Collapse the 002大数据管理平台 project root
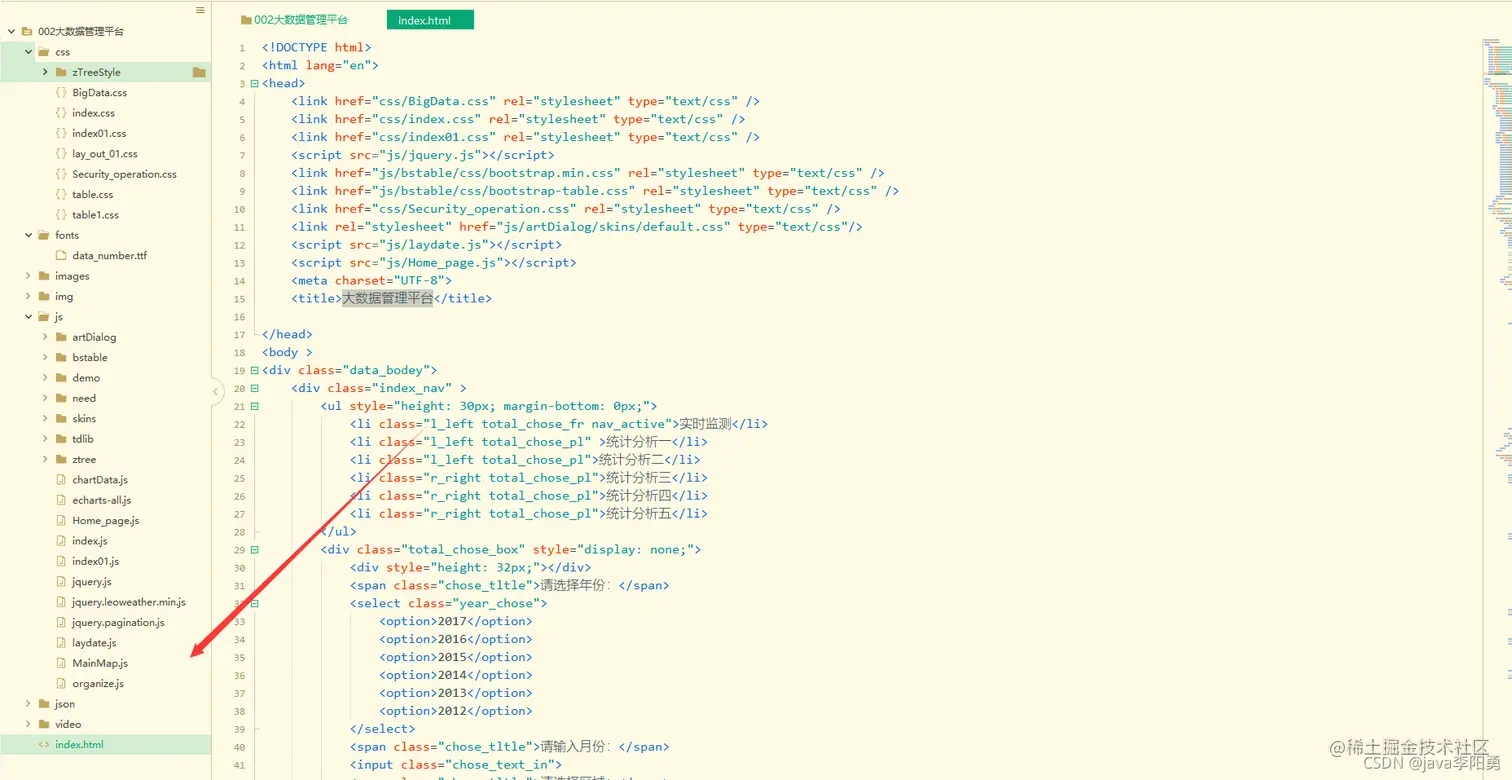Screen dimensions: 1512x780 [11, 31]
